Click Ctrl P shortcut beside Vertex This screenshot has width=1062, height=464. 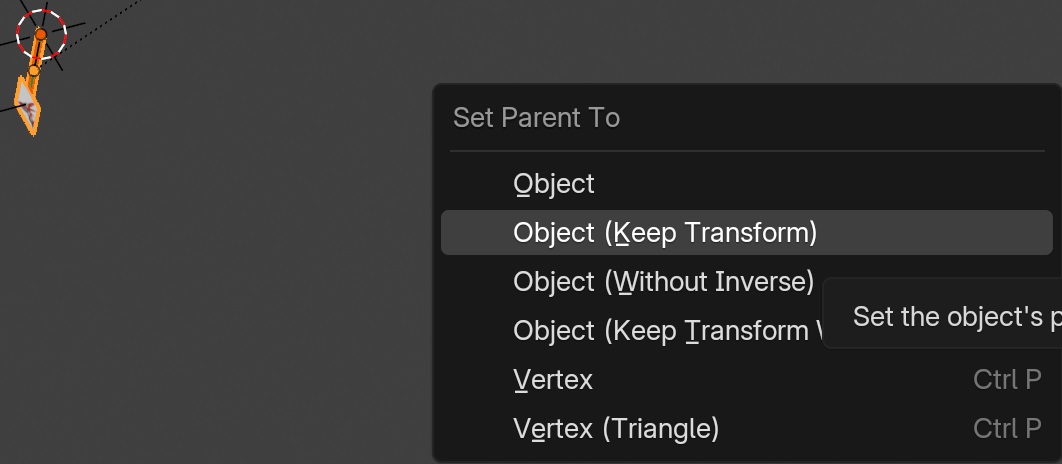point(1007,379)
